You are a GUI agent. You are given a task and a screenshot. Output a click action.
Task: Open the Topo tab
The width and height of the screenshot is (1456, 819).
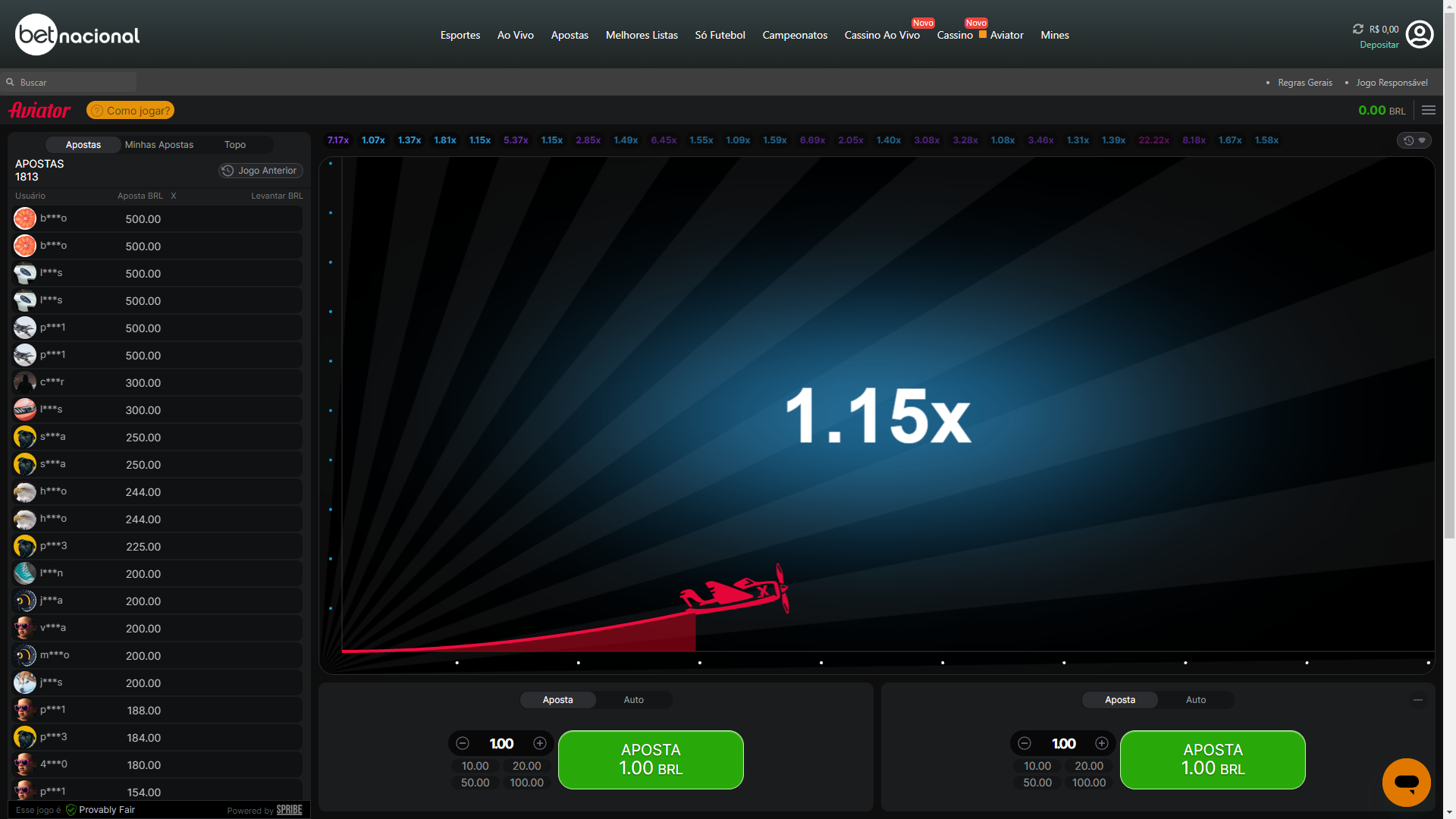pos(235,145)
